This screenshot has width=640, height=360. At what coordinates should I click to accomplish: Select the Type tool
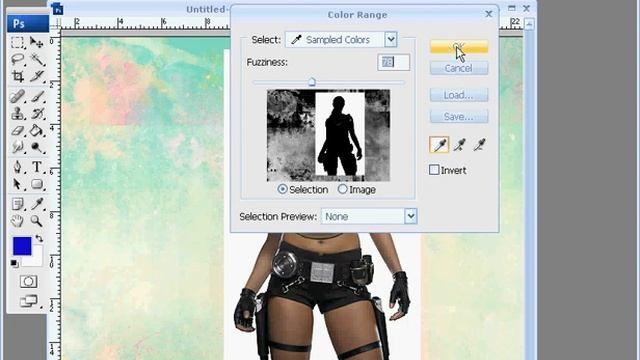37,167
